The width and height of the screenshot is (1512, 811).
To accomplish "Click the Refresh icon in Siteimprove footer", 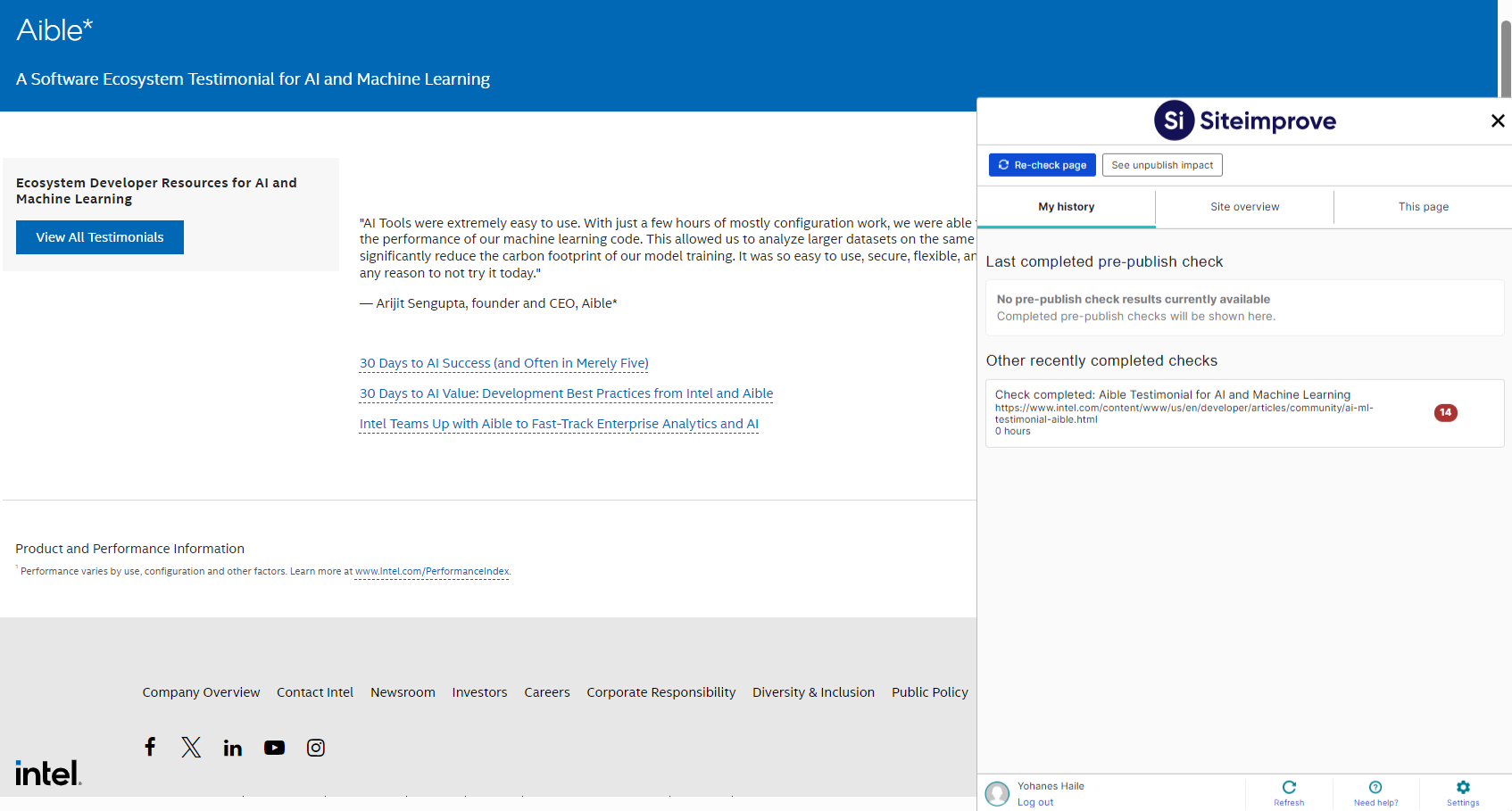I will pos(1289,792).
